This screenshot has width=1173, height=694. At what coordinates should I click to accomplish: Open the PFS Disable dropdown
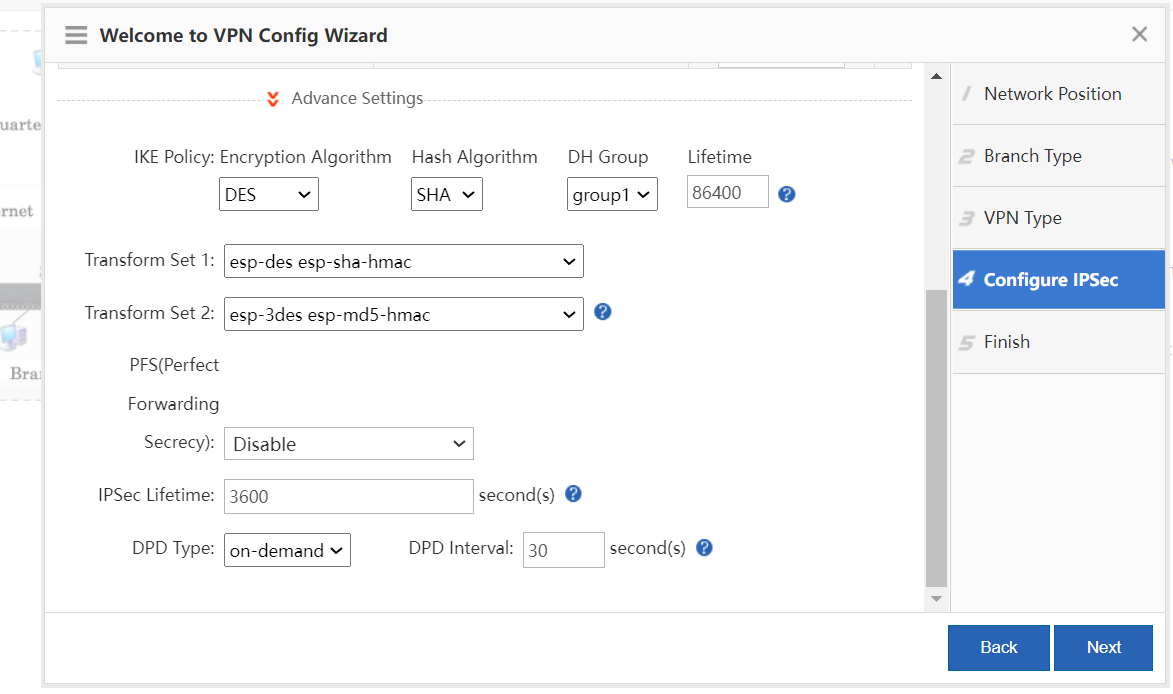tap(348, 444)
